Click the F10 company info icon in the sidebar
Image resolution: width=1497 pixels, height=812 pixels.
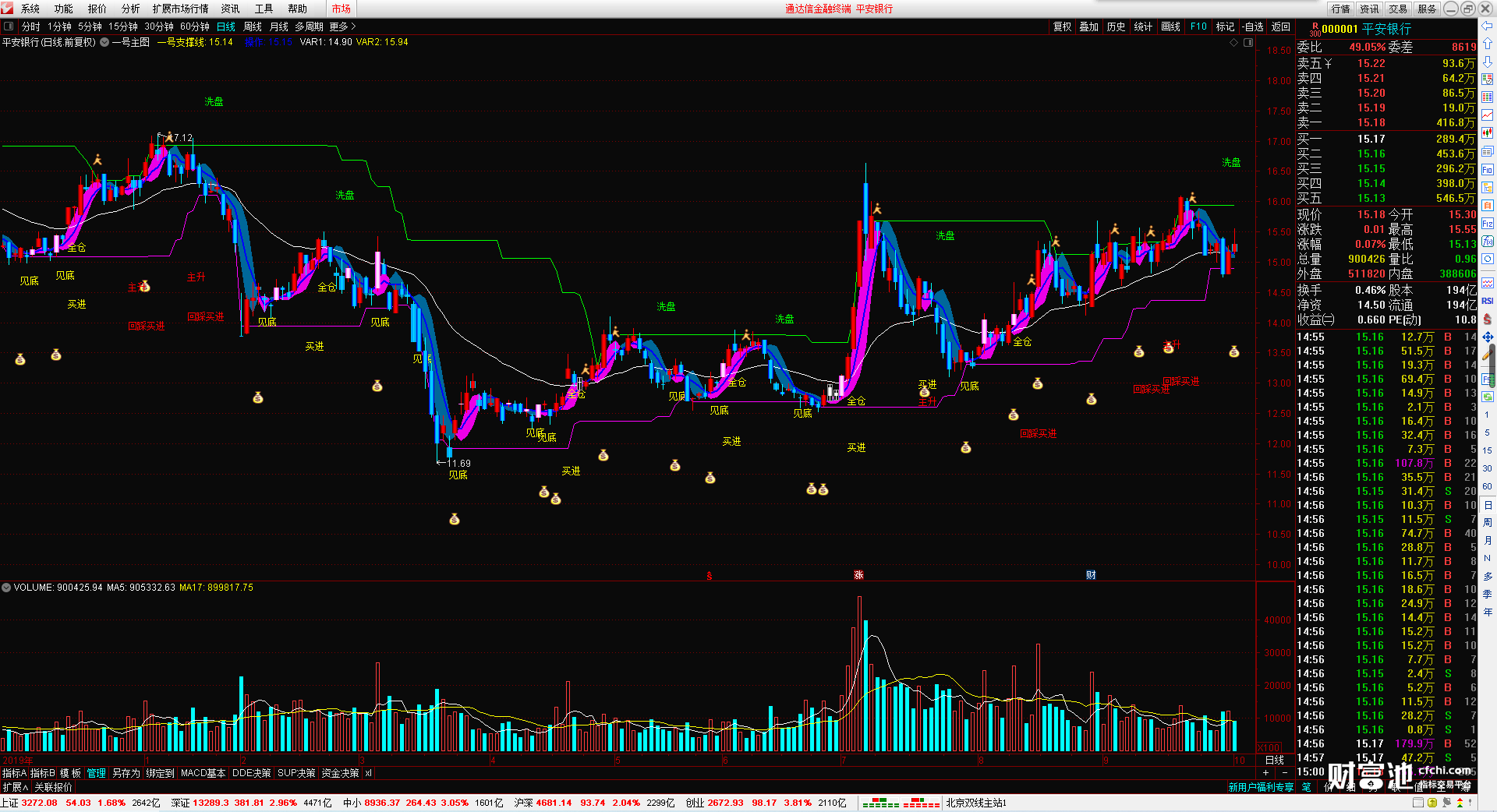(x=1488, y=169)
